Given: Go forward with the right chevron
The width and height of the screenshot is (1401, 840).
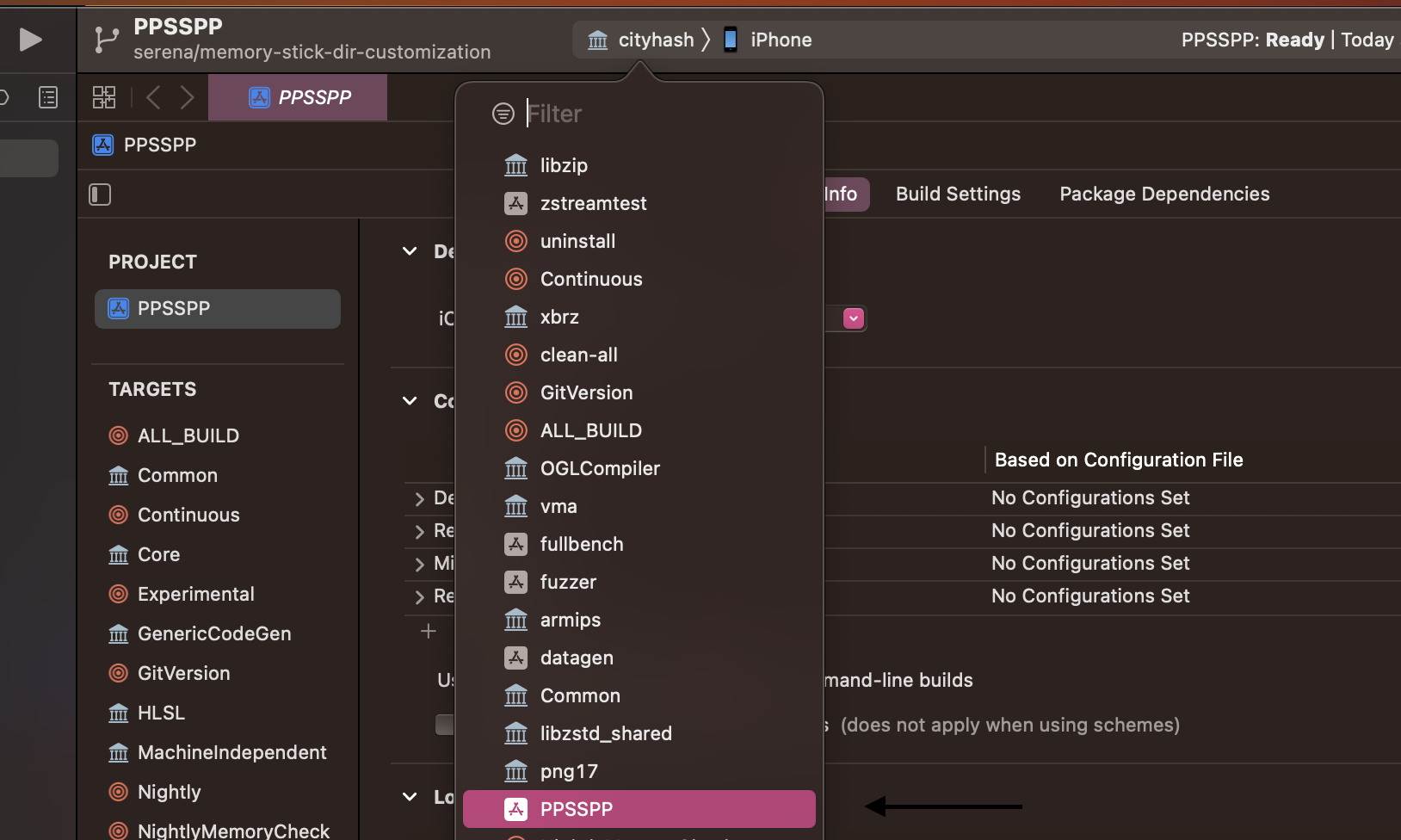Looking at the screenshot, I should [187, 97].
